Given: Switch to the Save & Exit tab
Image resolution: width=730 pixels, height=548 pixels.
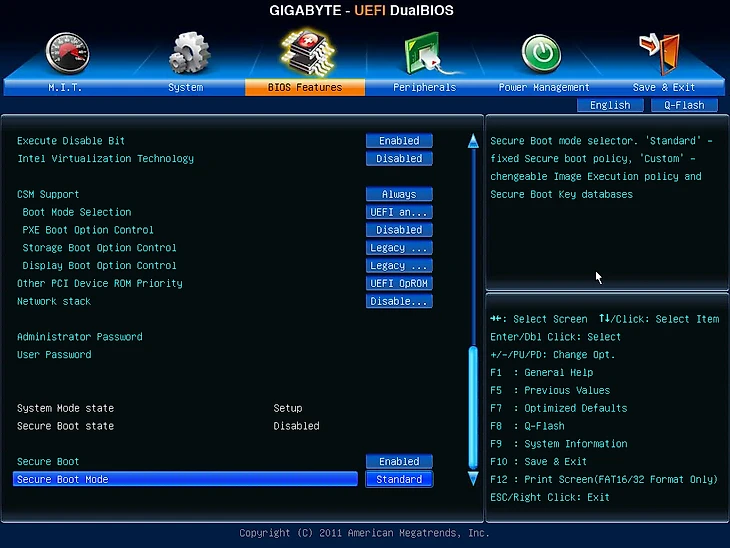Looking at the screenshot, I should point(664,88).
